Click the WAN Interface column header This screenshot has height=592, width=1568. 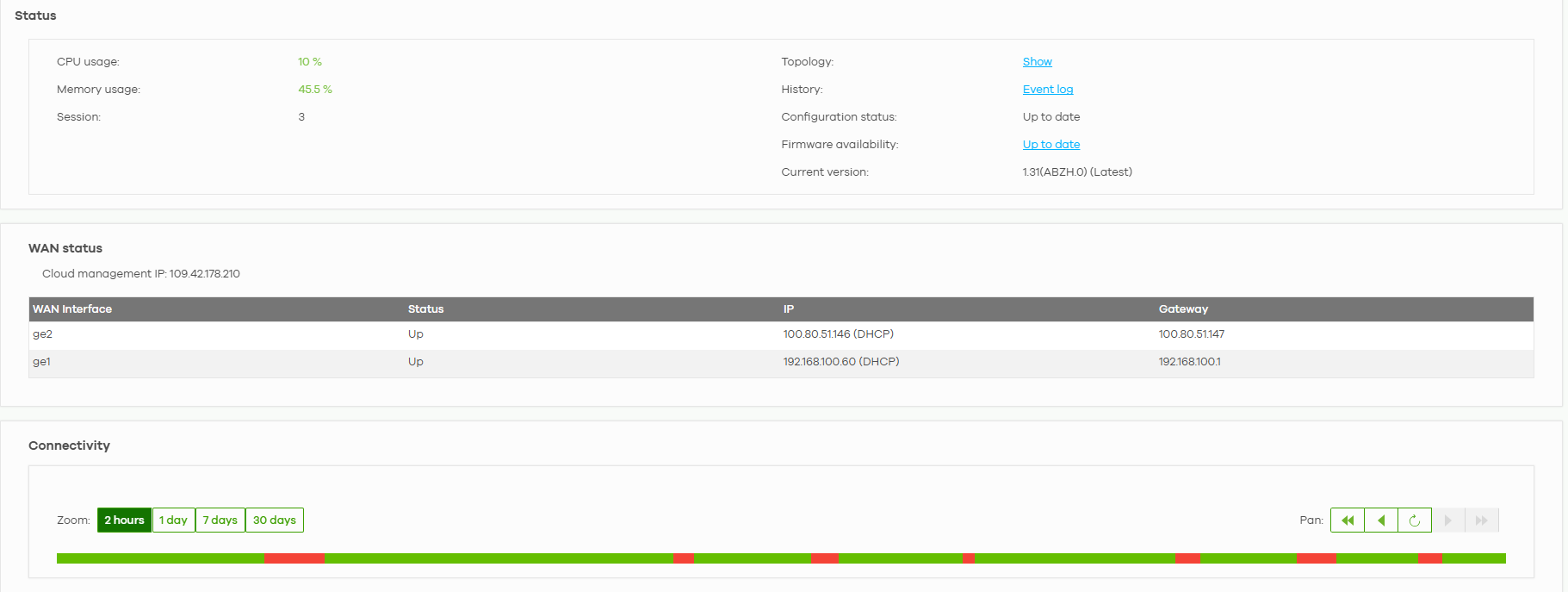click(72, 309)
